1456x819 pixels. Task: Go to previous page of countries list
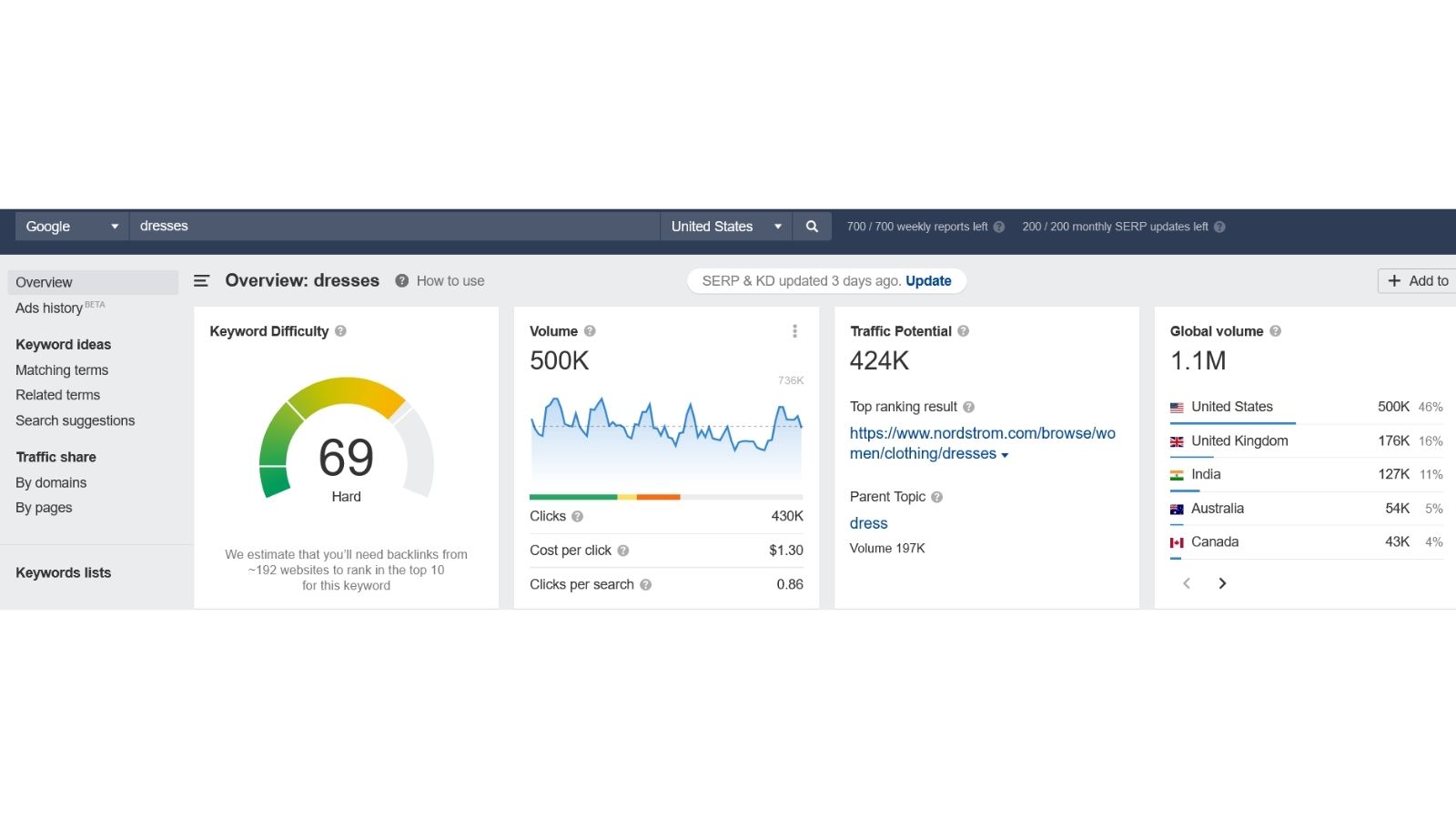(1187, 583)
